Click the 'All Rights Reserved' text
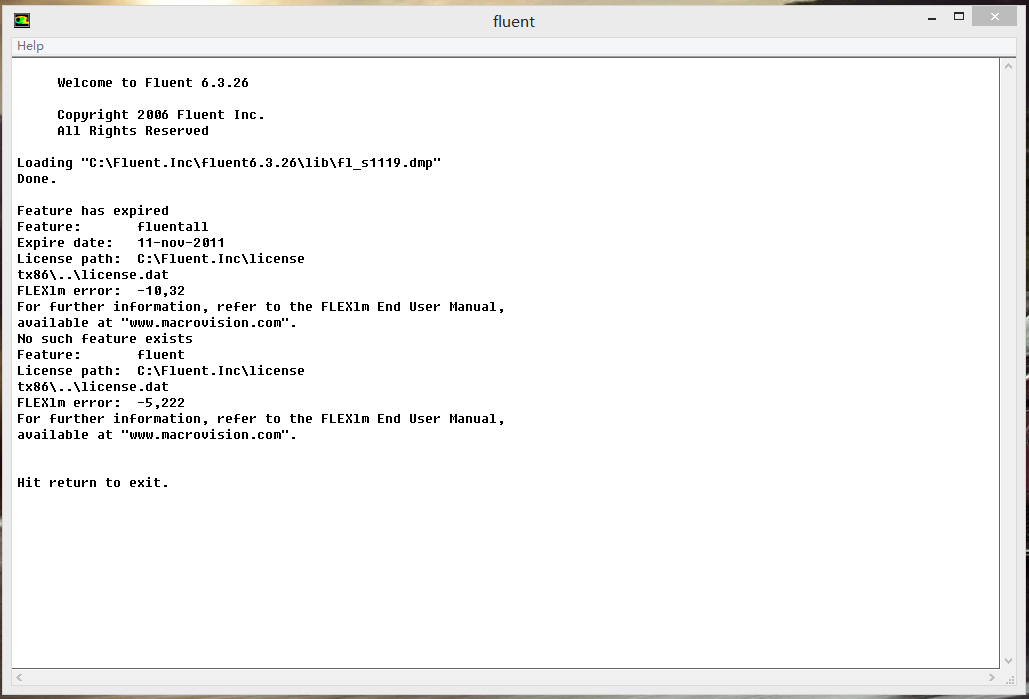Image resolution: width=1029 pixels, height=699 pixels. (x=133, y=131)
